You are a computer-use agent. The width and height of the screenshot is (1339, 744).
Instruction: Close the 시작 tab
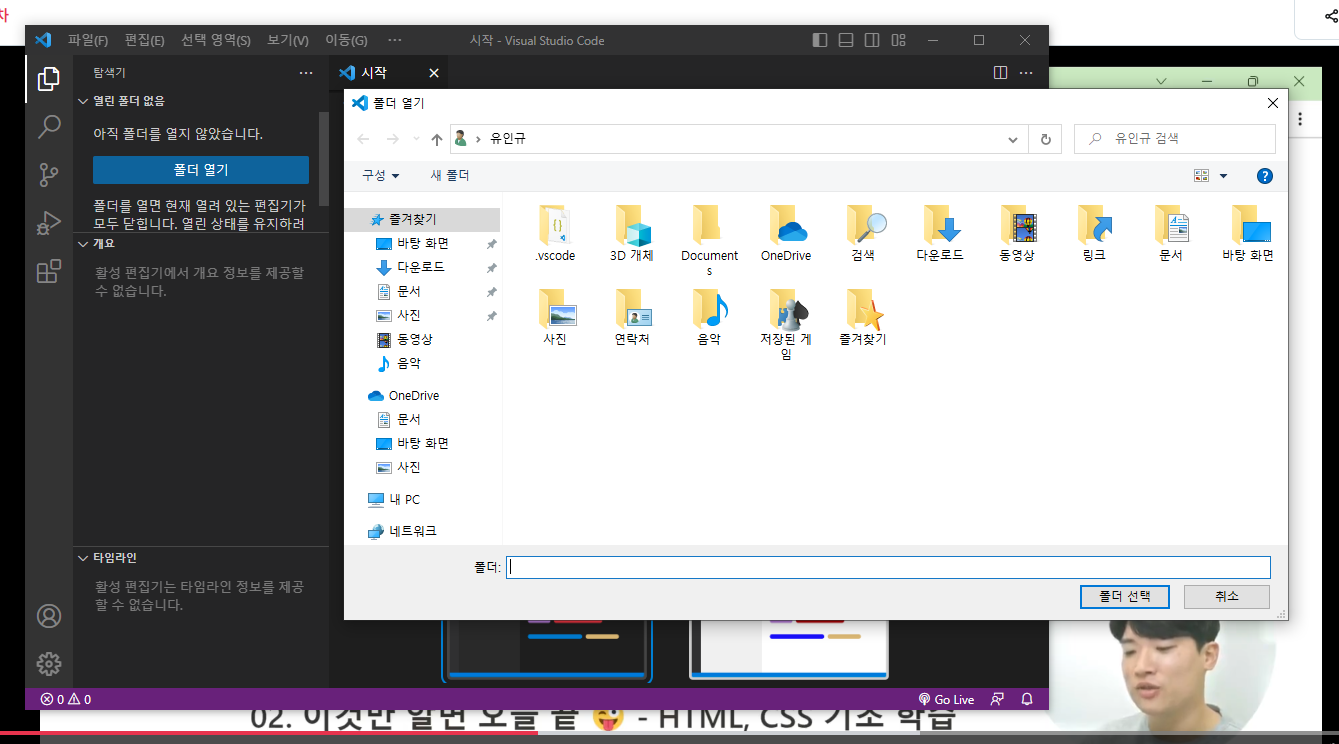(x=434, y=73)
